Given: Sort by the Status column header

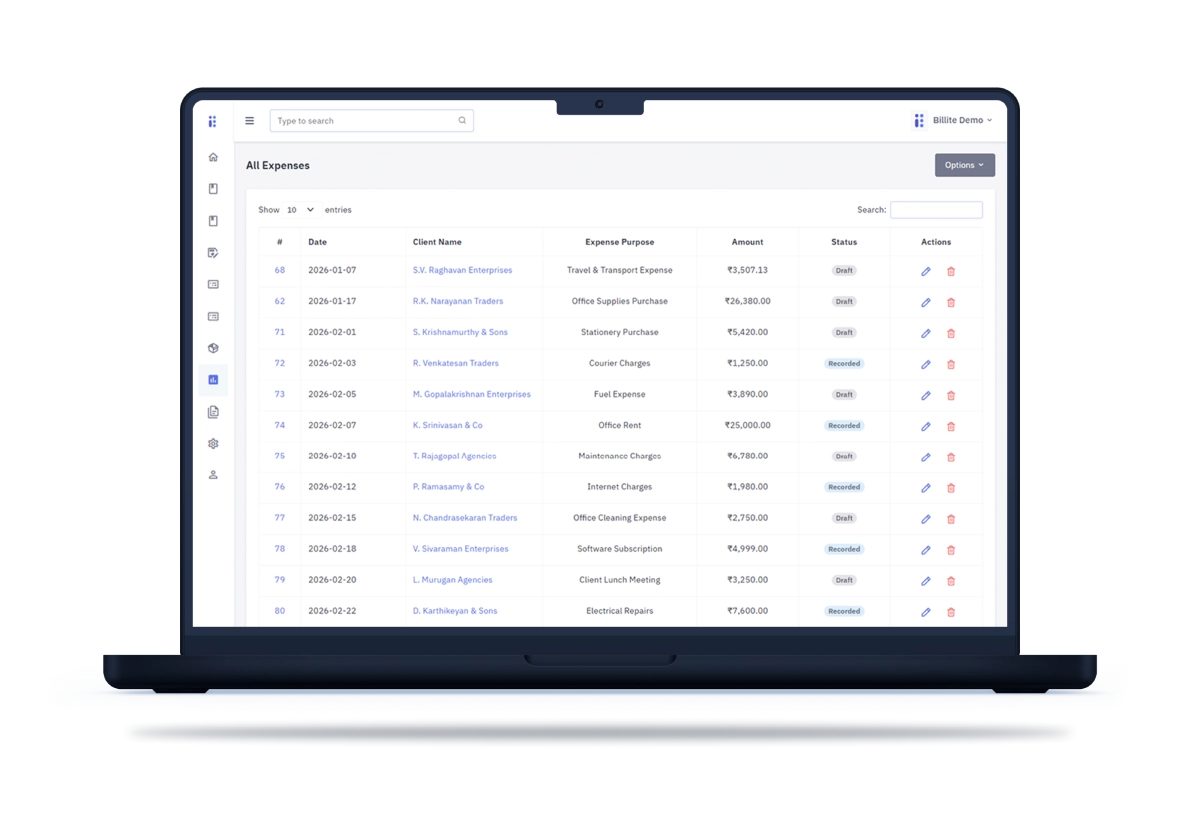Looking at the screenshot, I should 844,242.
